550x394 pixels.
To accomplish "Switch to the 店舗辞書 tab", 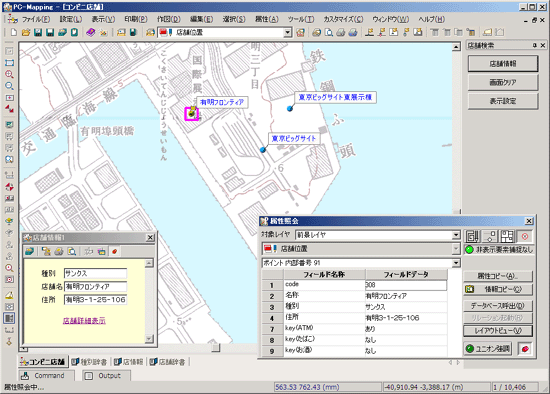I will pos(168,362).
